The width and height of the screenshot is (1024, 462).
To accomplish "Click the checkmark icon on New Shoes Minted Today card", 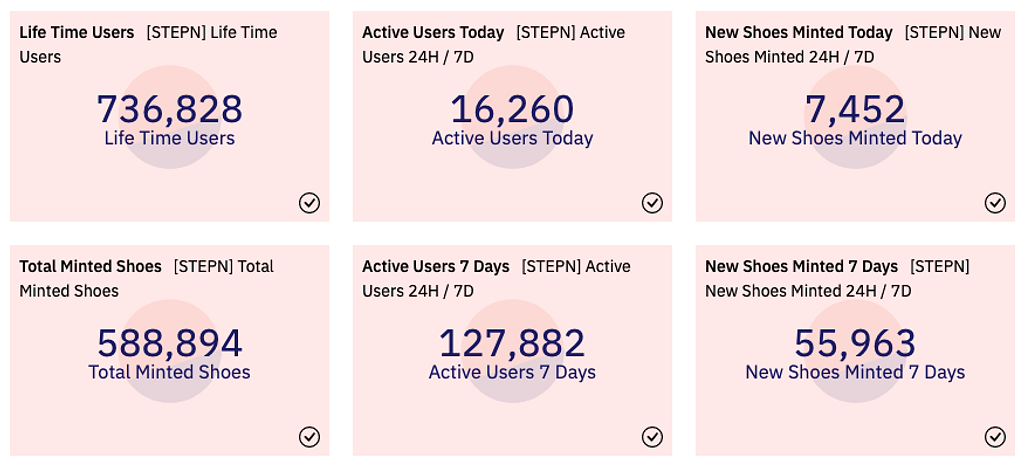I will [995, 203].
